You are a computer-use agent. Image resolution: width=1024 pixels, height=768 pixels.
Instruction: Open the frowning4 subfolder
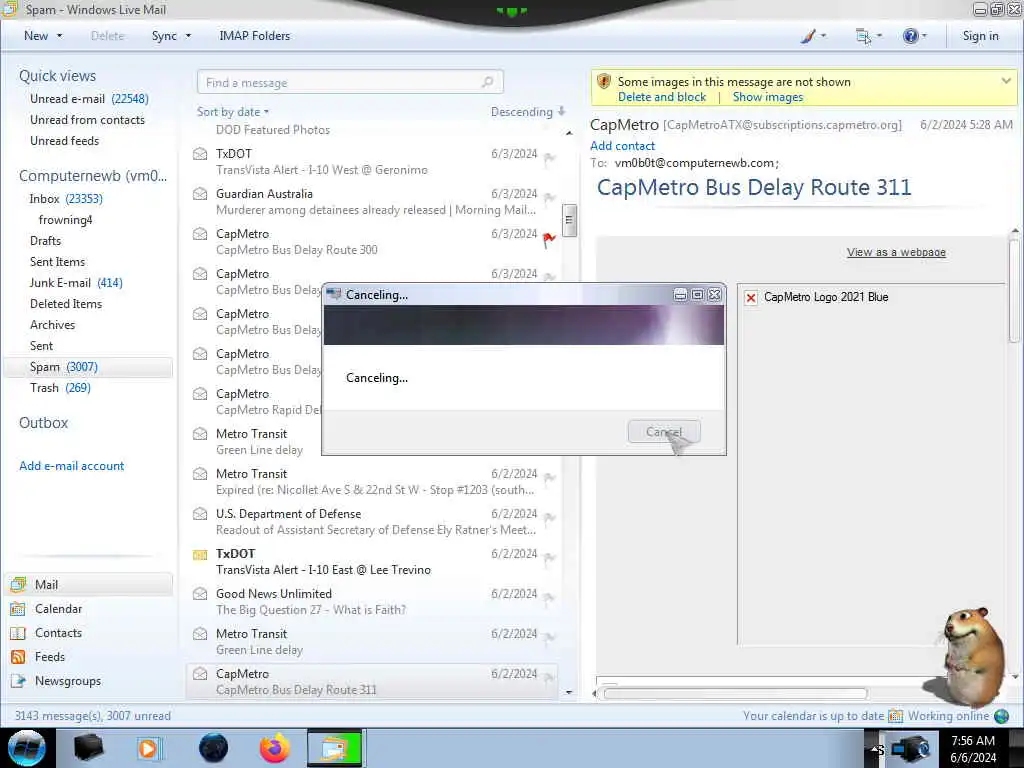[65, 220]
